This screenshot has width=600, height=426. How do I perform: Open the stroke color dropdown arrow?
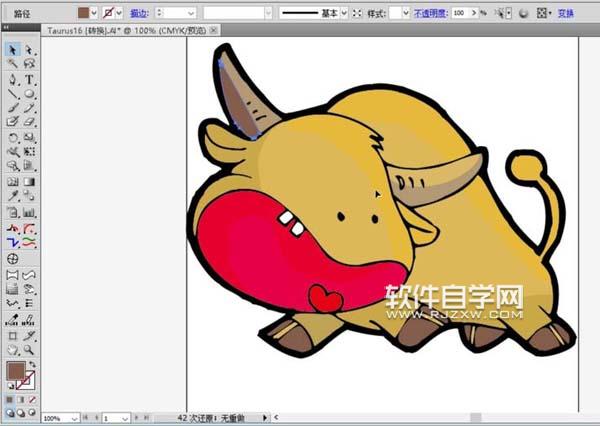pos(119,13)
